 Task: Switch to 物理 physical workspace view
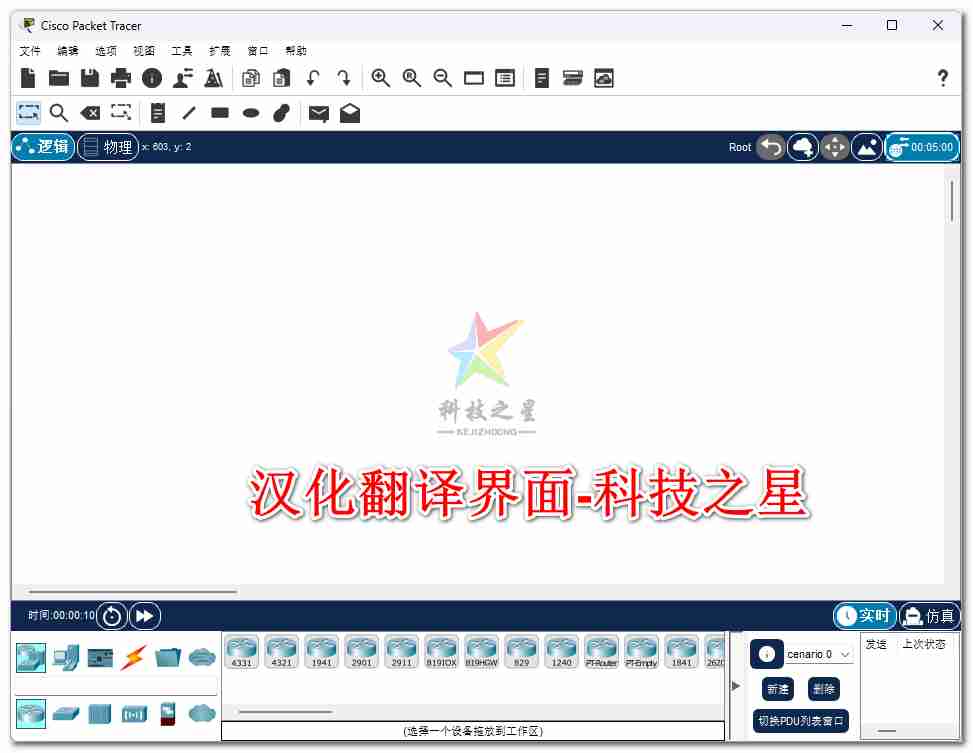(108, 146)
